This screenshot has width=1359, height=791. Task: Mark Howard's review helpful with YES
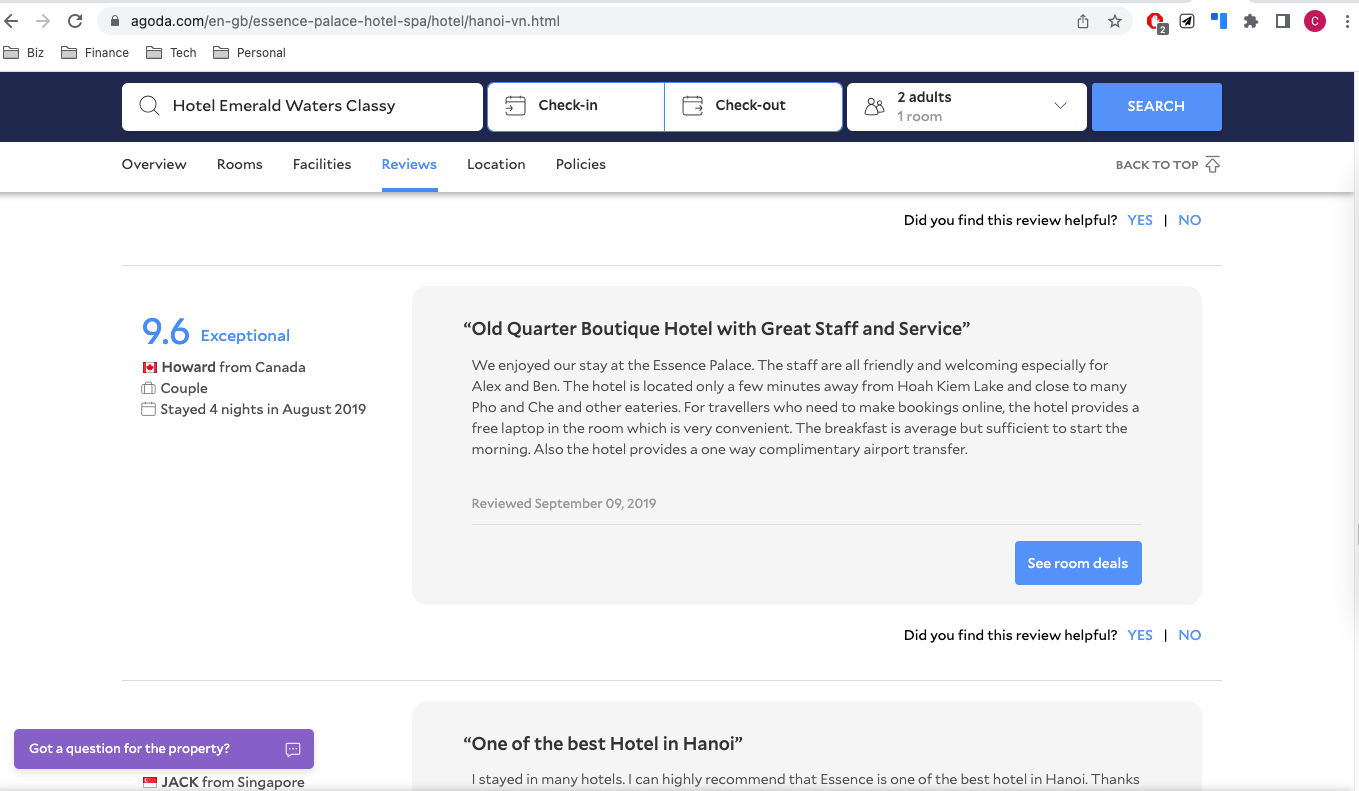click(x=1140, y=635)
